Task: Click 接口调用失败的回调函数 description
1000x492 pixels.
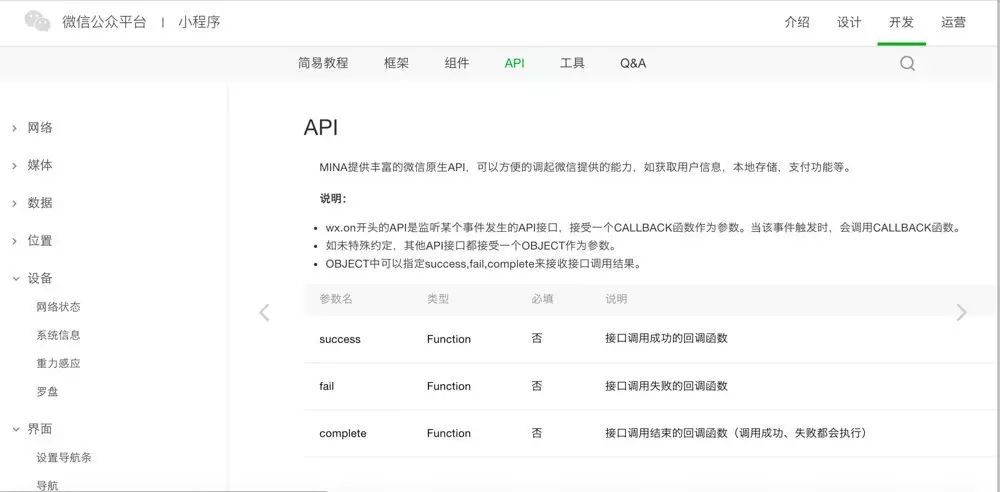Action: pyautogui.click(x=666, y=386)
